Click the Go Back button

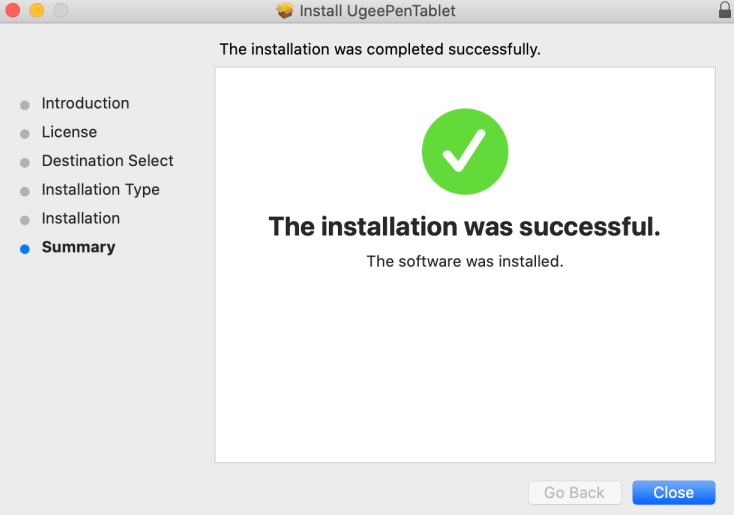click(x=574, y=493)
